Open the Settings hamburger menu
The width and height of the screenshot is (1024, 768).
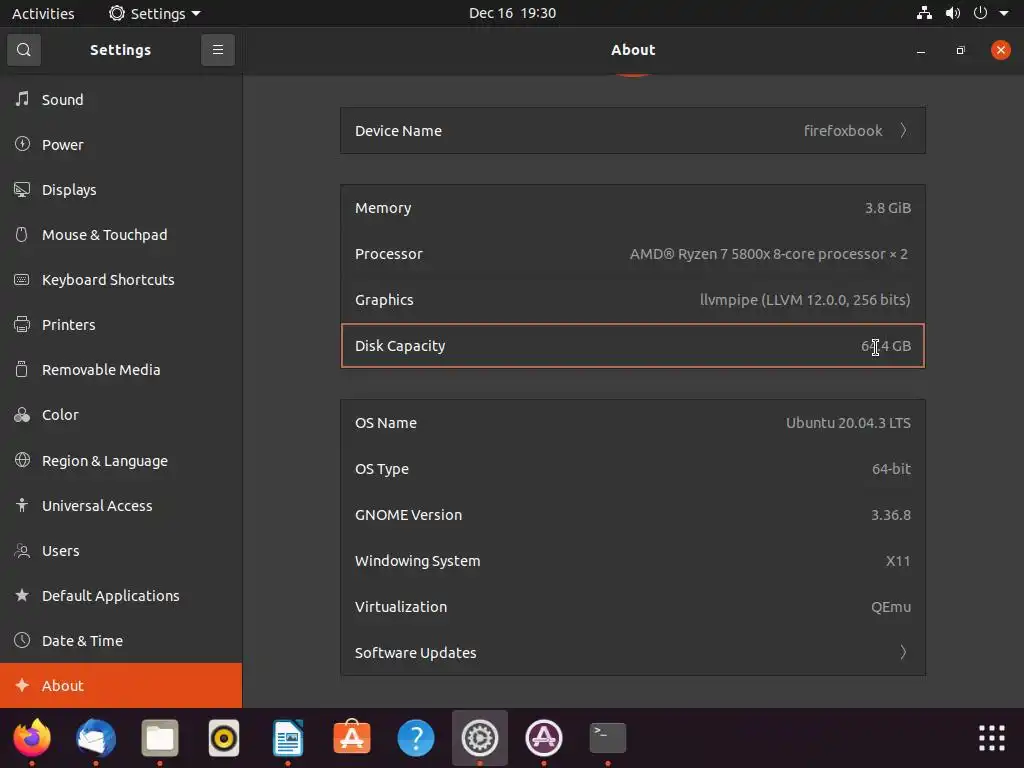click(217, 50)
